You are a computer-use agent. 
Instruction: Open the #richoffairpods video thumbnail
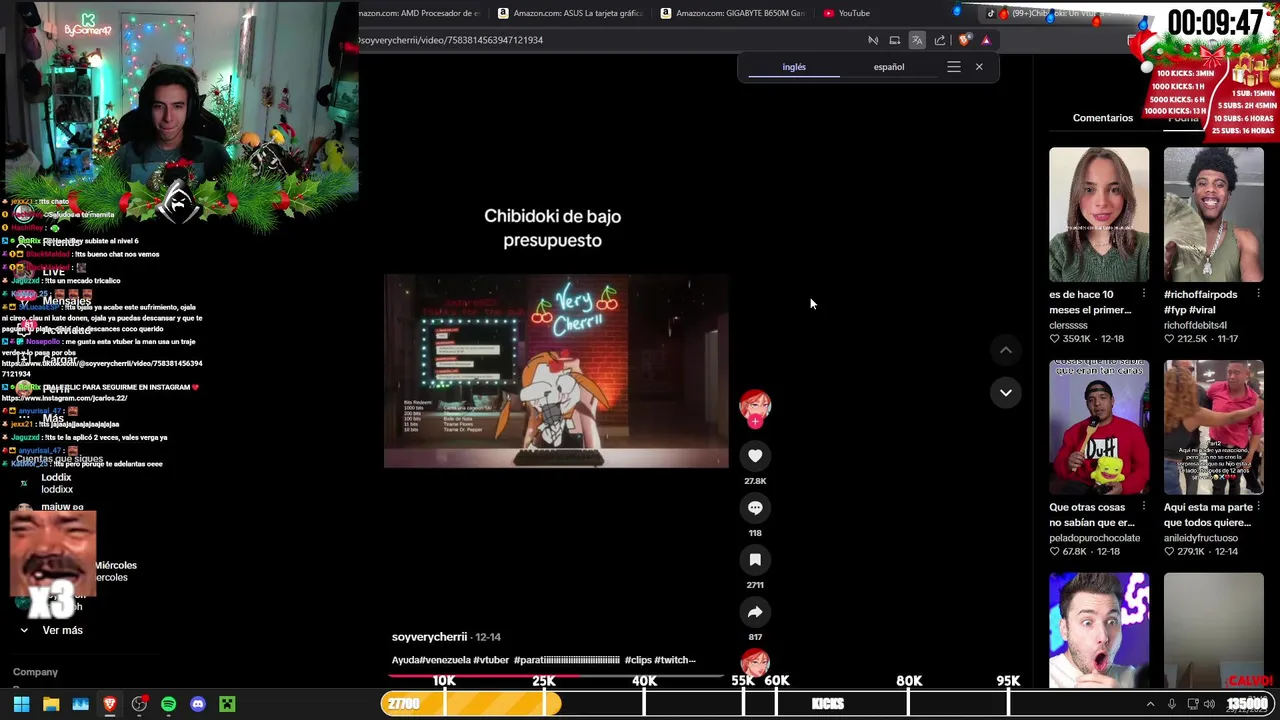point(1214,215)
